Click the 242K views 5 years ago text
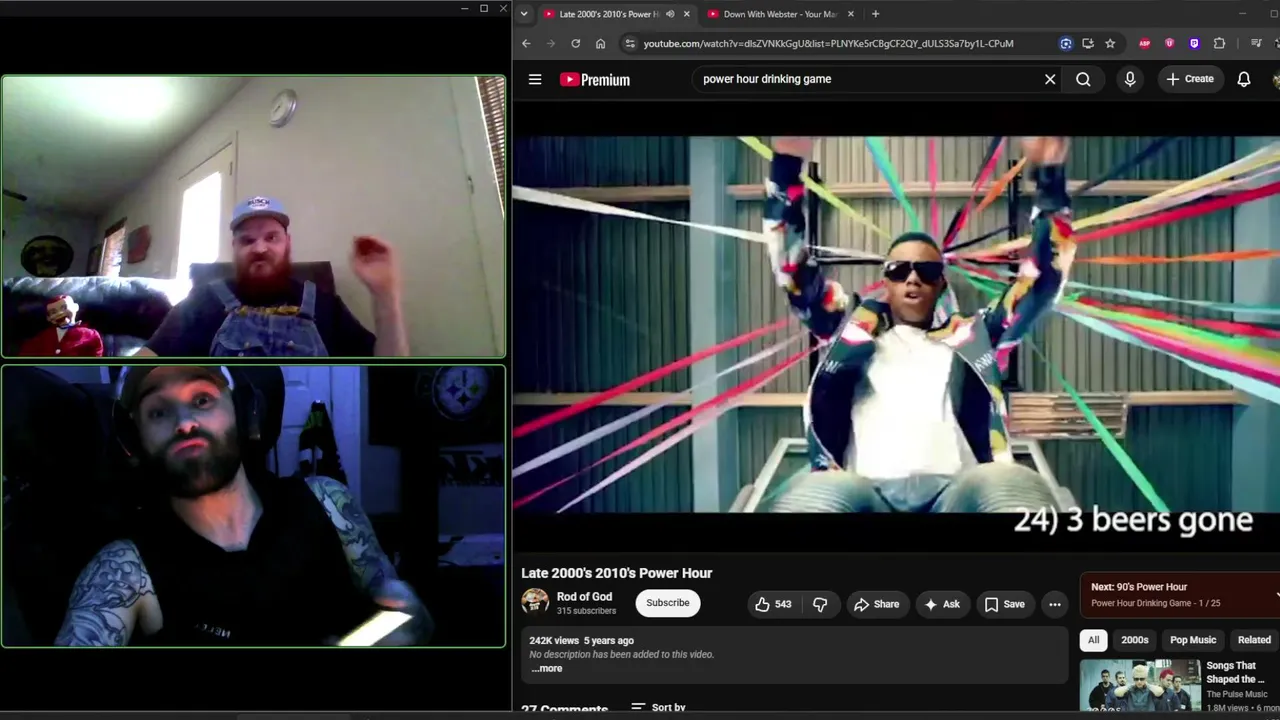The image size is (1280, 720). pos(581,640)
